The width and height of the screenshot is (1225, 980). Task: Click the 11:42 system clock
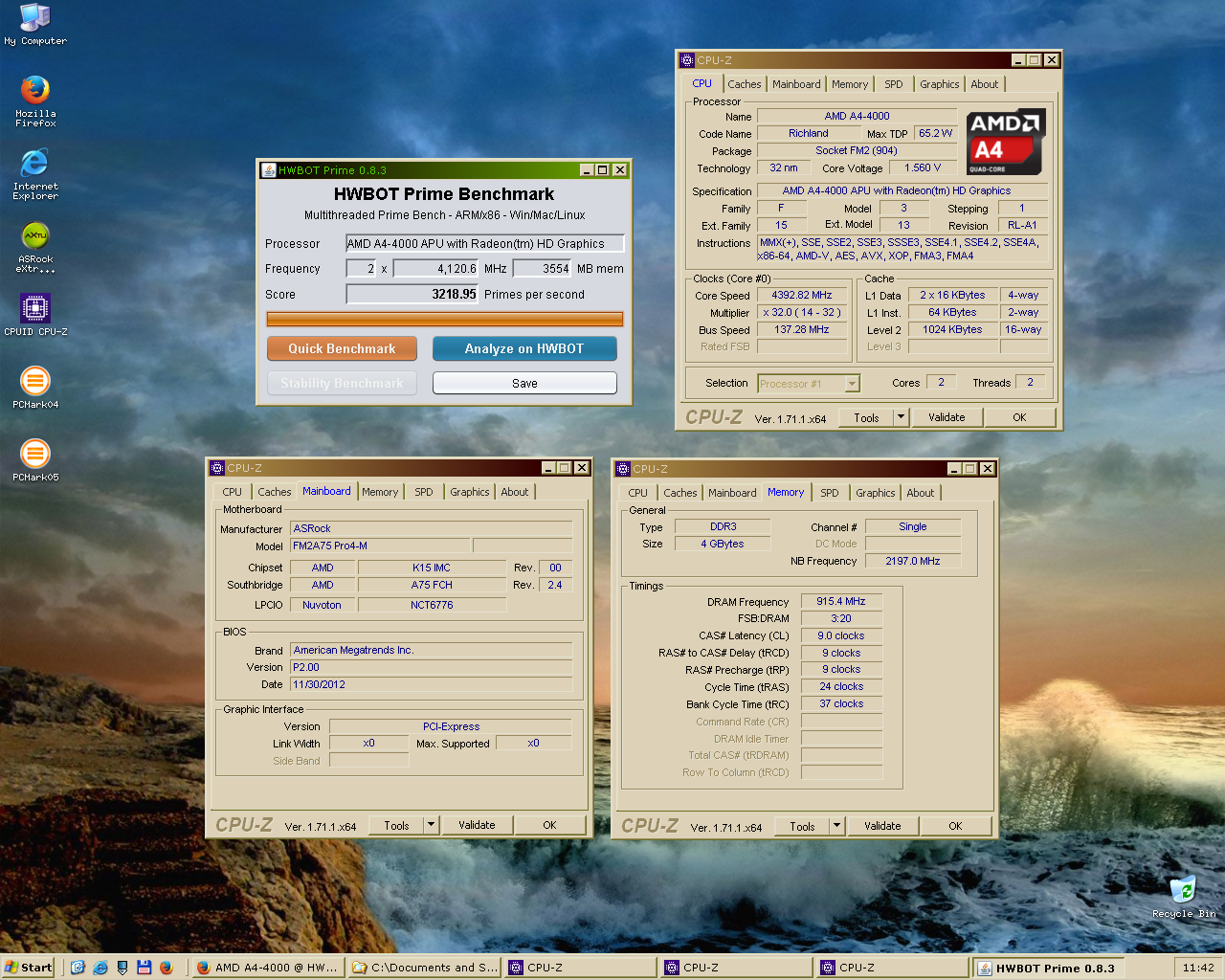click(1198, 968)
